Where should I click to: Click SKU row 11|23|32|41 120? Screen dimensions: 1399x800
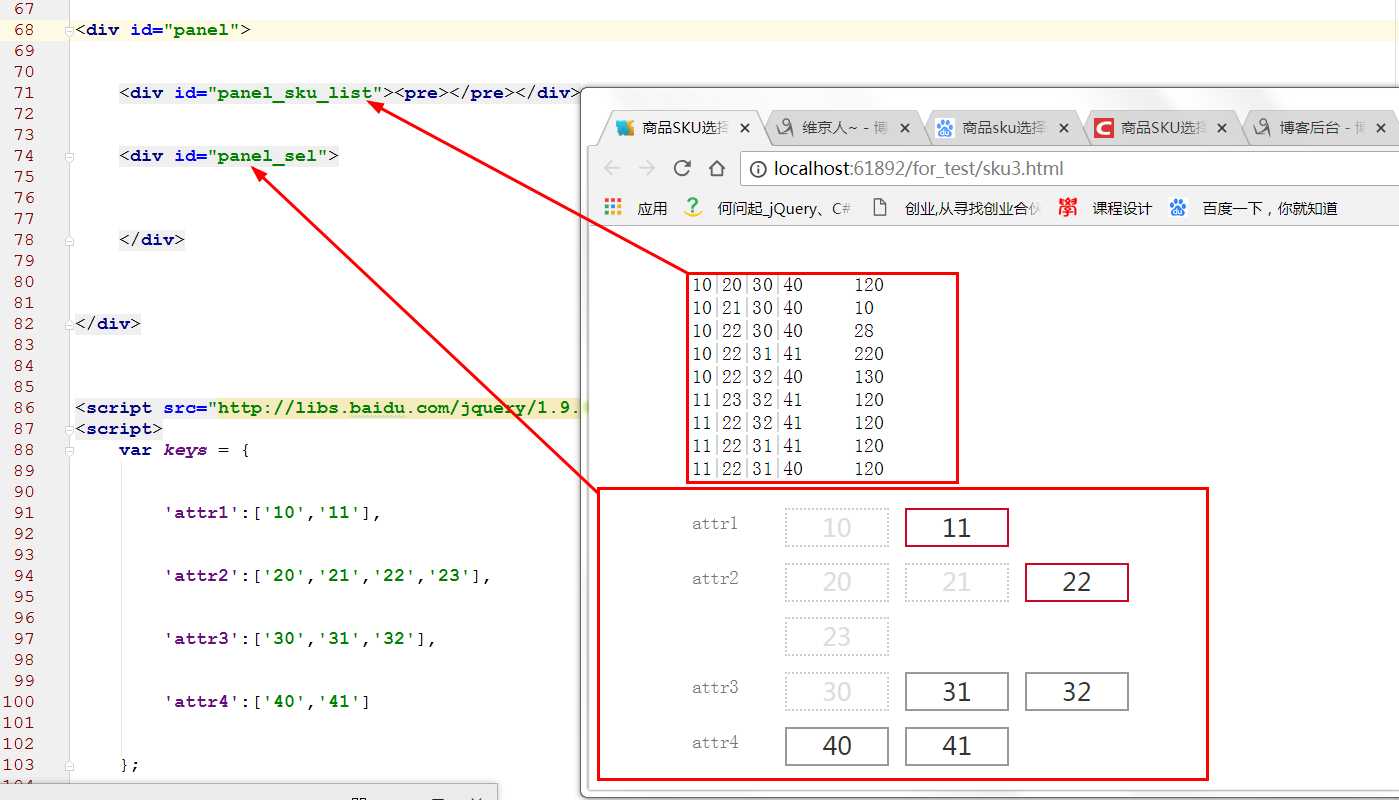click(788, 400)
